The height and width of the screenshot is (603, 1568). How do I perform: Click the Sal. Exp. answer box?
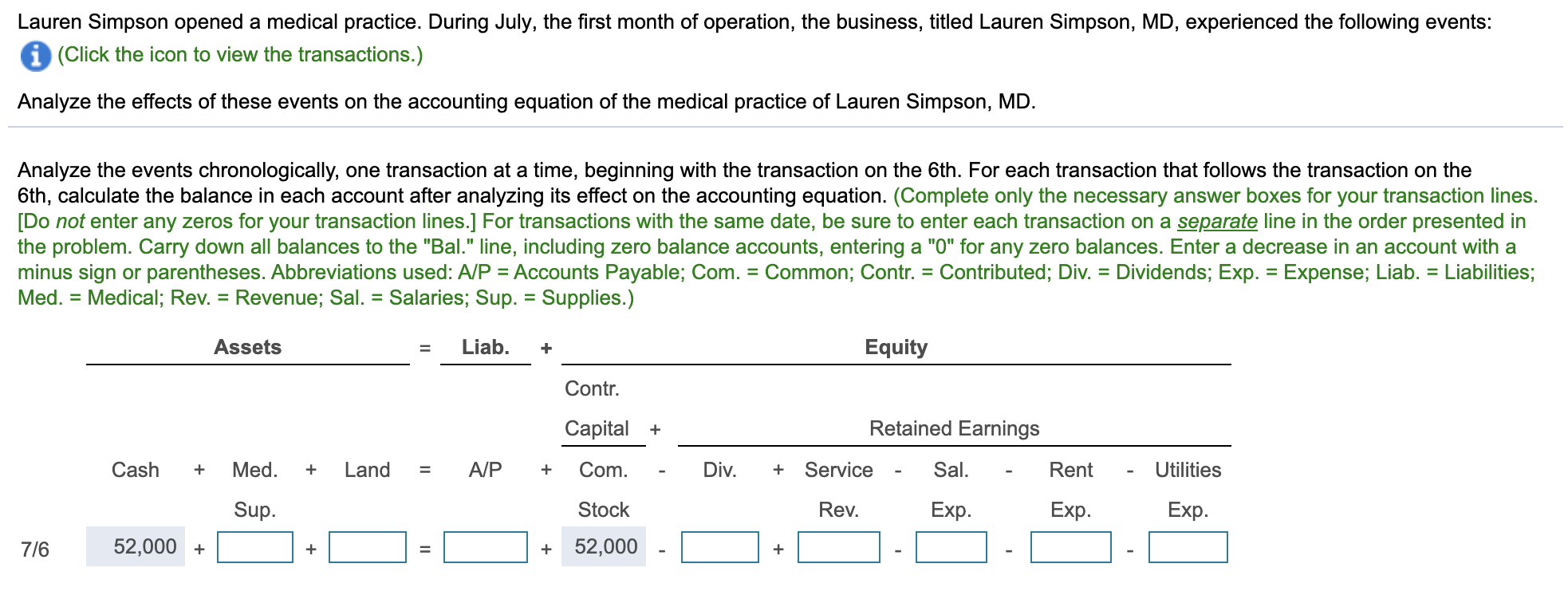952,547
